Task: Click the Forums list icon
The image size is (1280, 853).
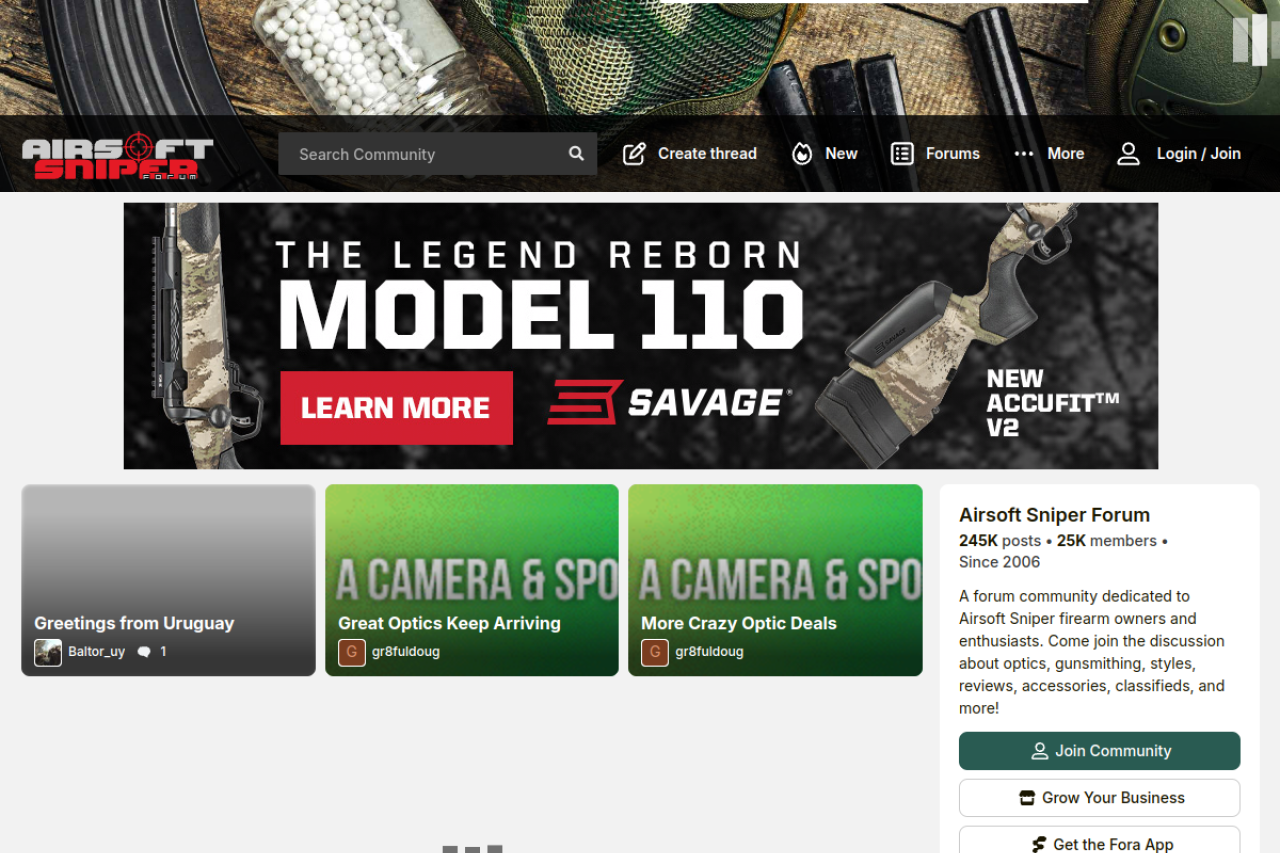Action: [x=902, y=154]
